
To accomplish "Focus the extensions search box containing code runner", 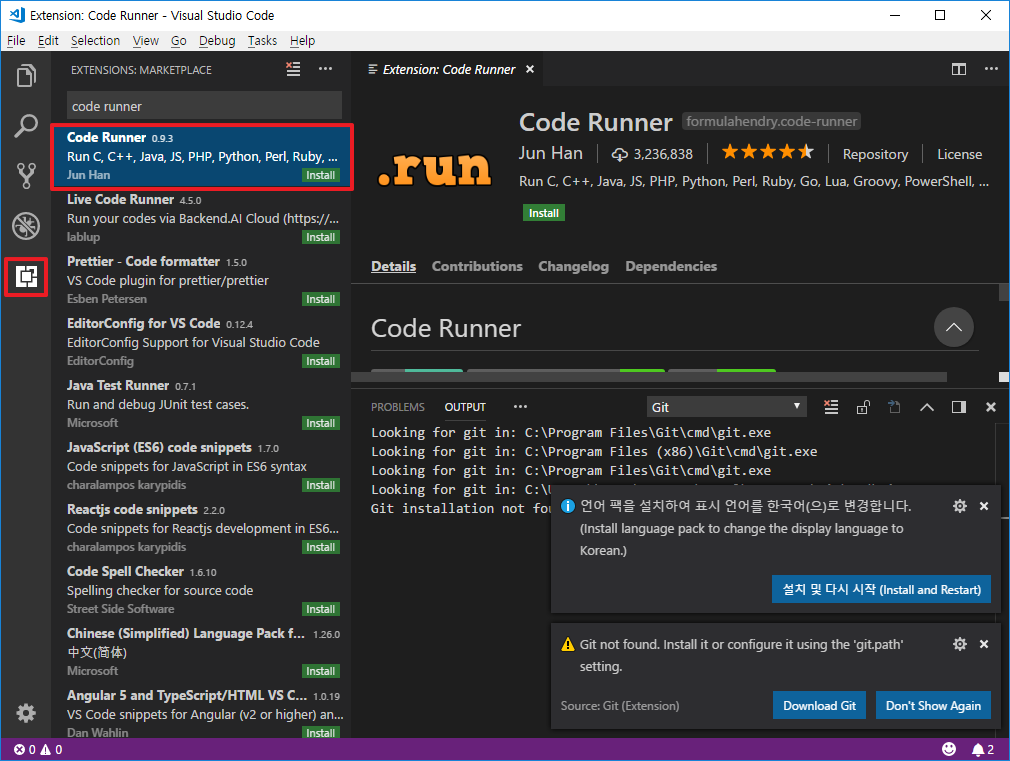I will (x=204, y=106).
